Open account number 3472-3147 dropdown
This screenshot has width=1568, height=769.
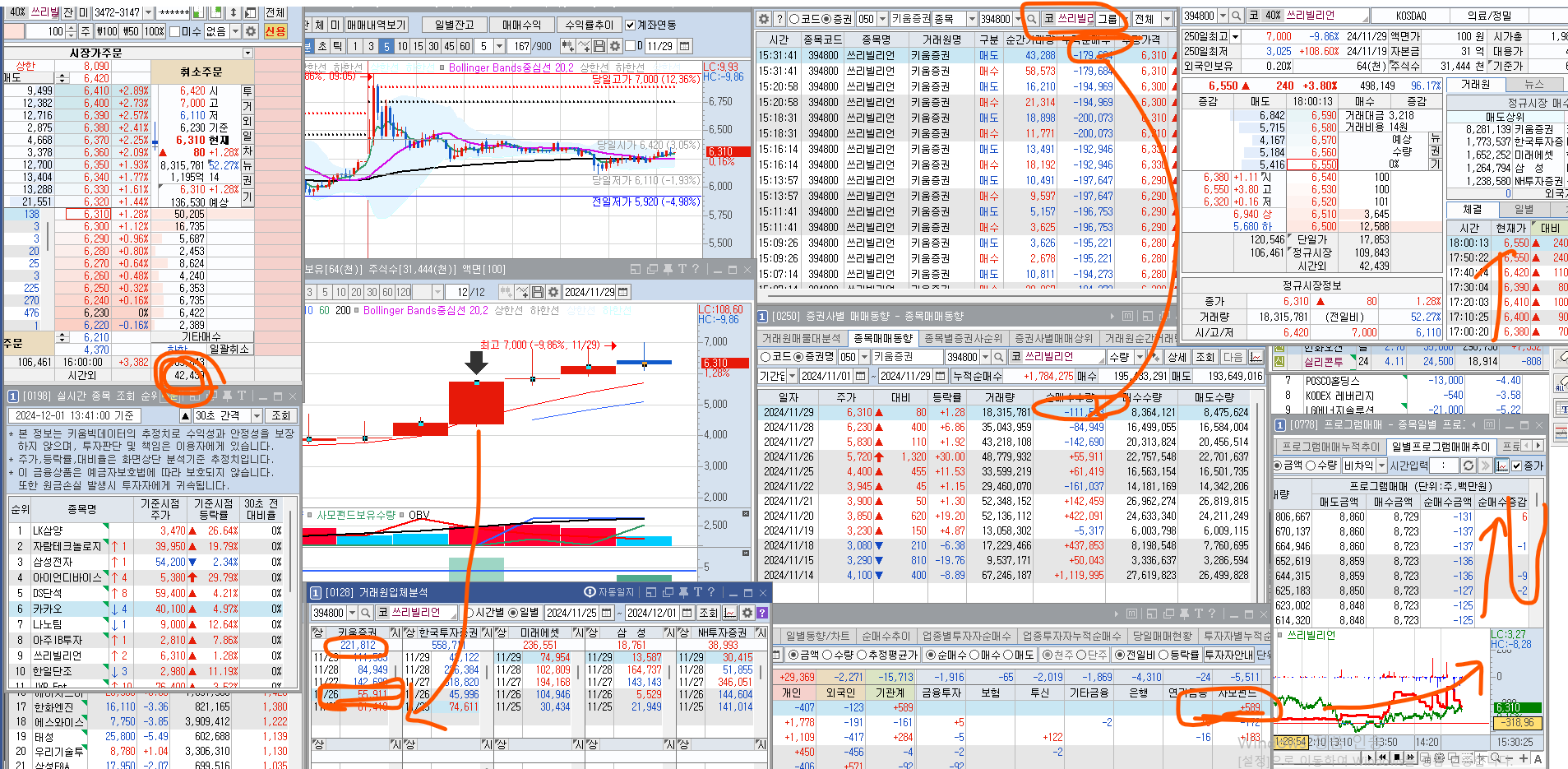[x=149, y=12]
